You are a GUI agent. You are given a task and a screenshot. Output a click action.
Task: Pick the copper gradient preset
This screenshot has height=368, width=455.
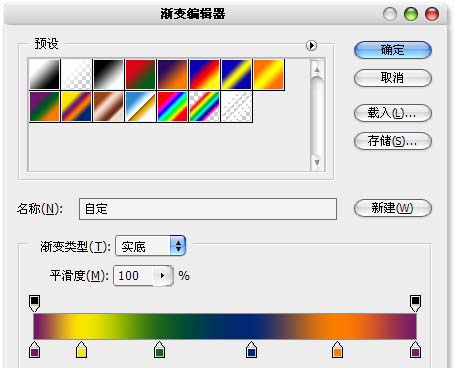coord(108,107)
